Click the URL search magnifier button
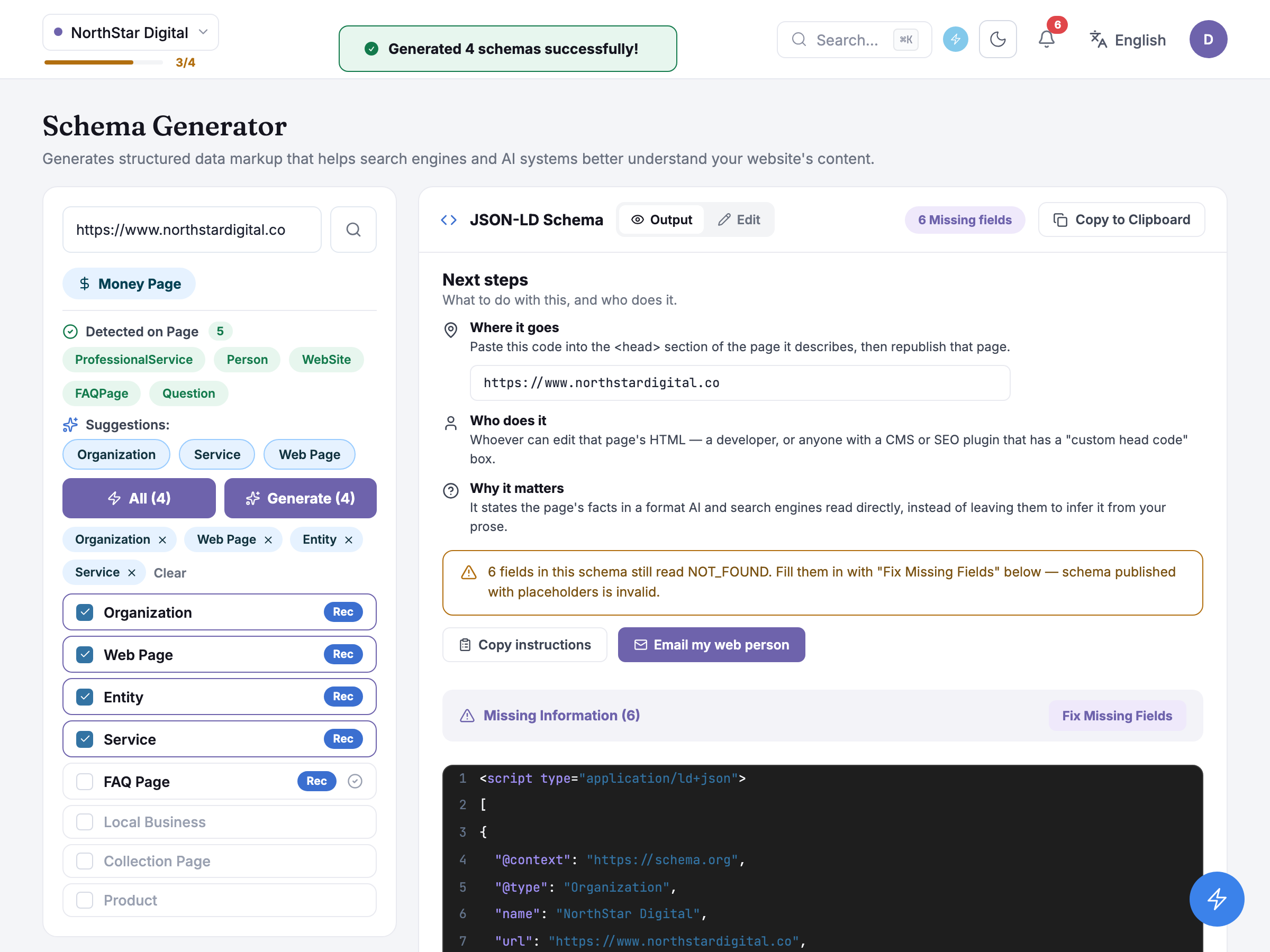 coord(353,230)
